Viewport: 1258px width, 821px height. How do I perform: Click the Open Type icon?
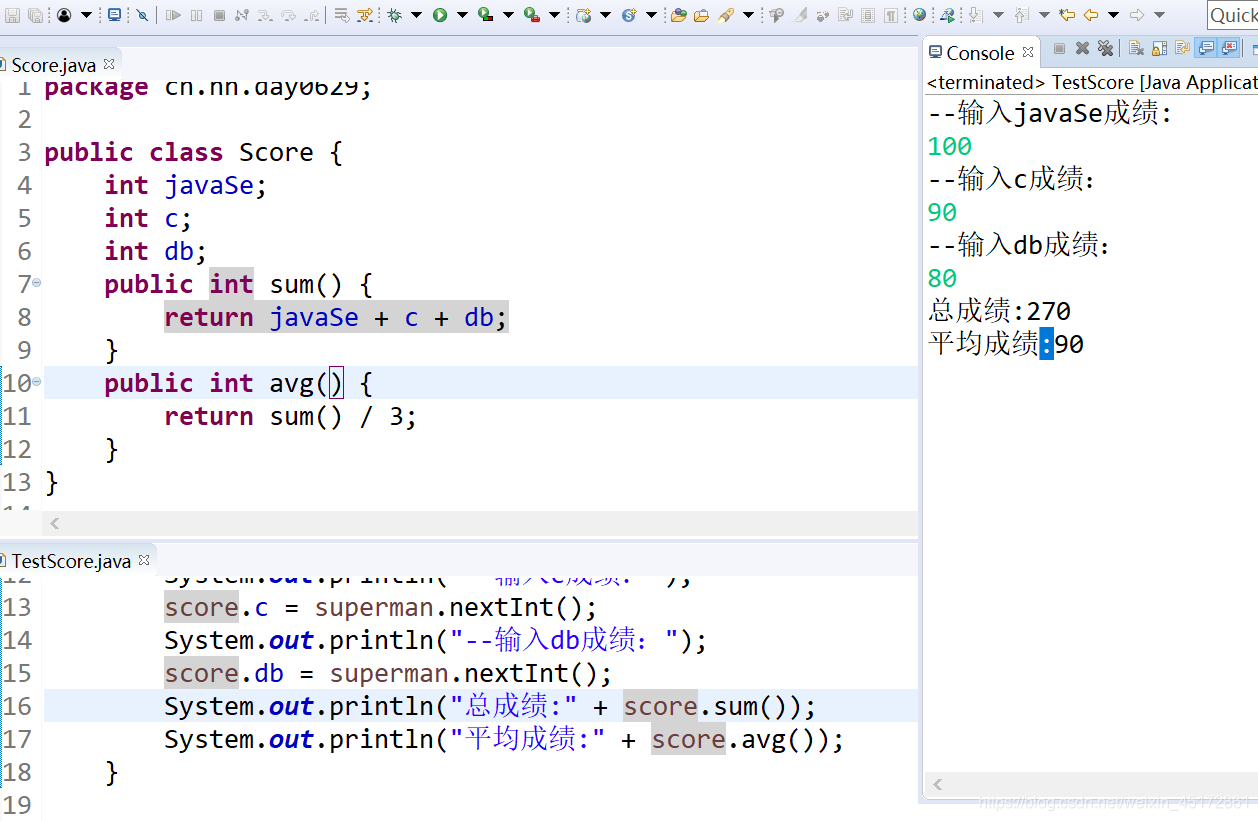[x=678, y=15]
